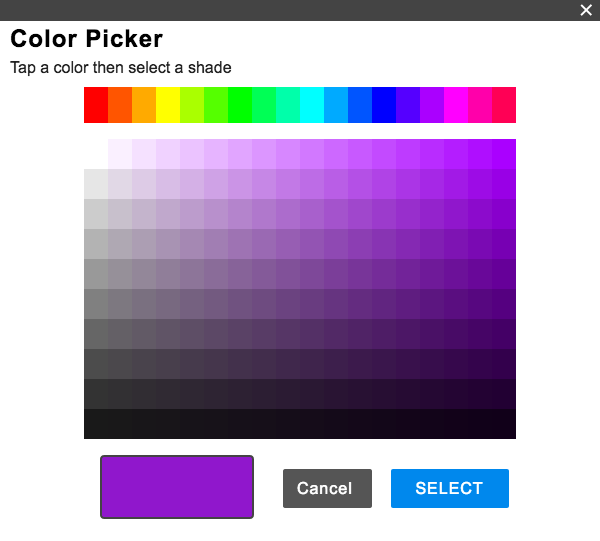The image size is (600, 541).
Task: Pick the pure green hue swatch
Action: (x=240, y=105)
